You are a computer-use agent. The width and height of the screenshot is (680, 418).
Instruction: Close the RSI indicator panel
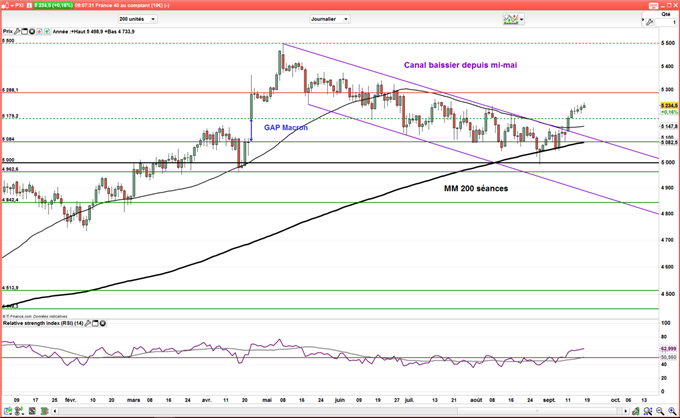click(103, 323)
